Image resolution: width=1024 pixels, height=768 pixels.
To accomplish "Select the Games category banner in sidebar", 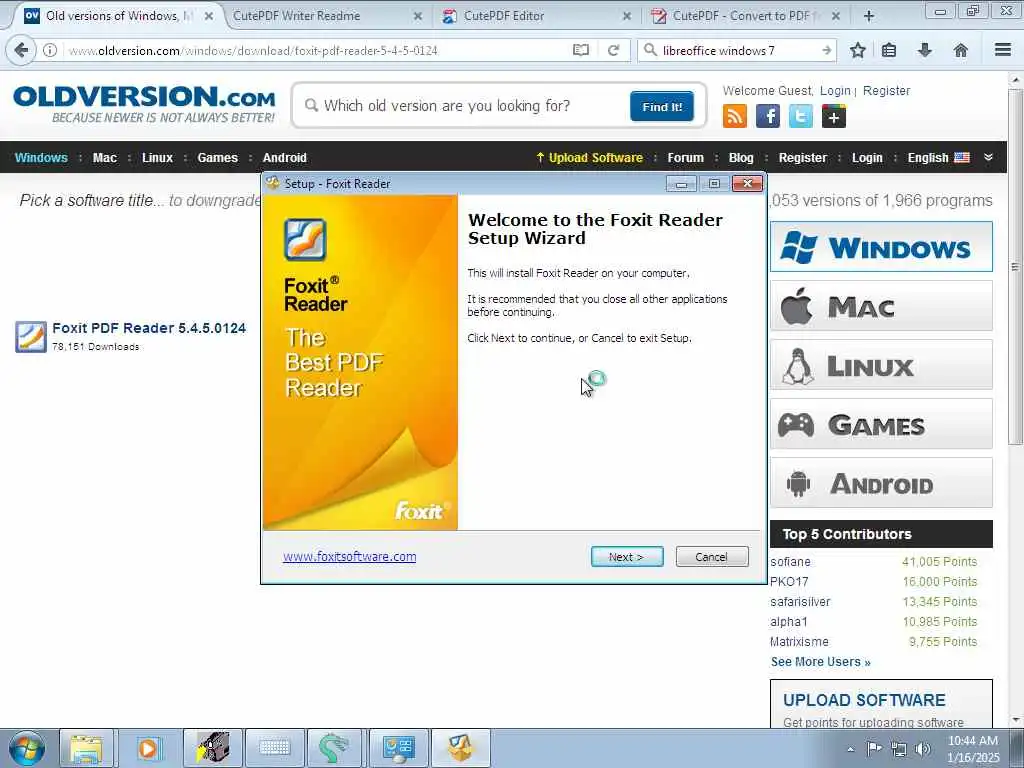I will click(x=881, y=424).
